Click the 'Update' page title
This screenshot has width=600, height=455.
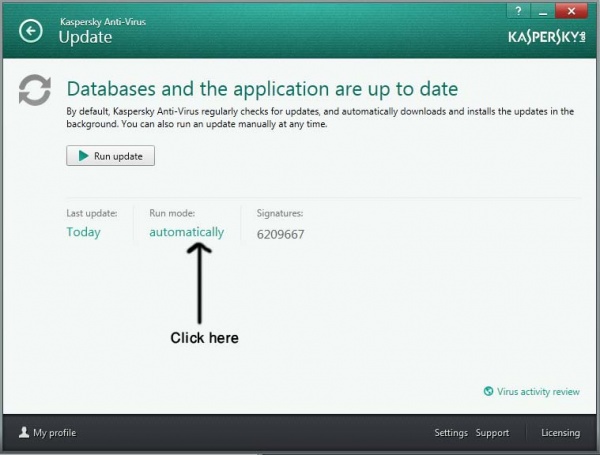[x=85, y=37]
